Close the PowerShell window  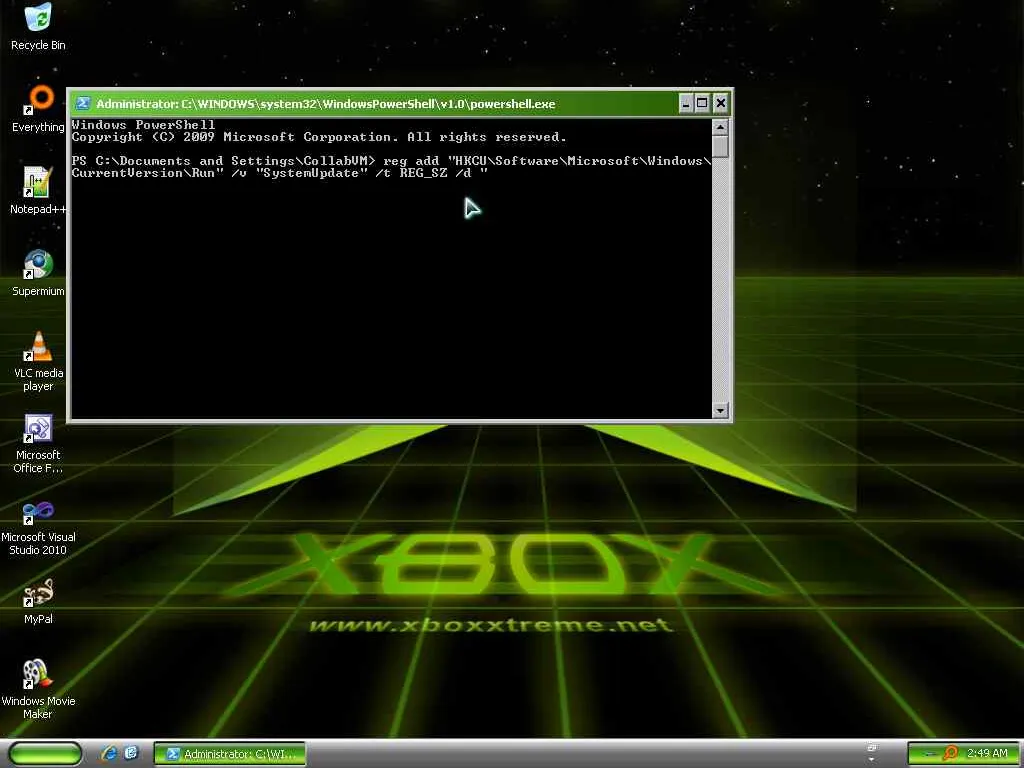click(x=720, y=103)
